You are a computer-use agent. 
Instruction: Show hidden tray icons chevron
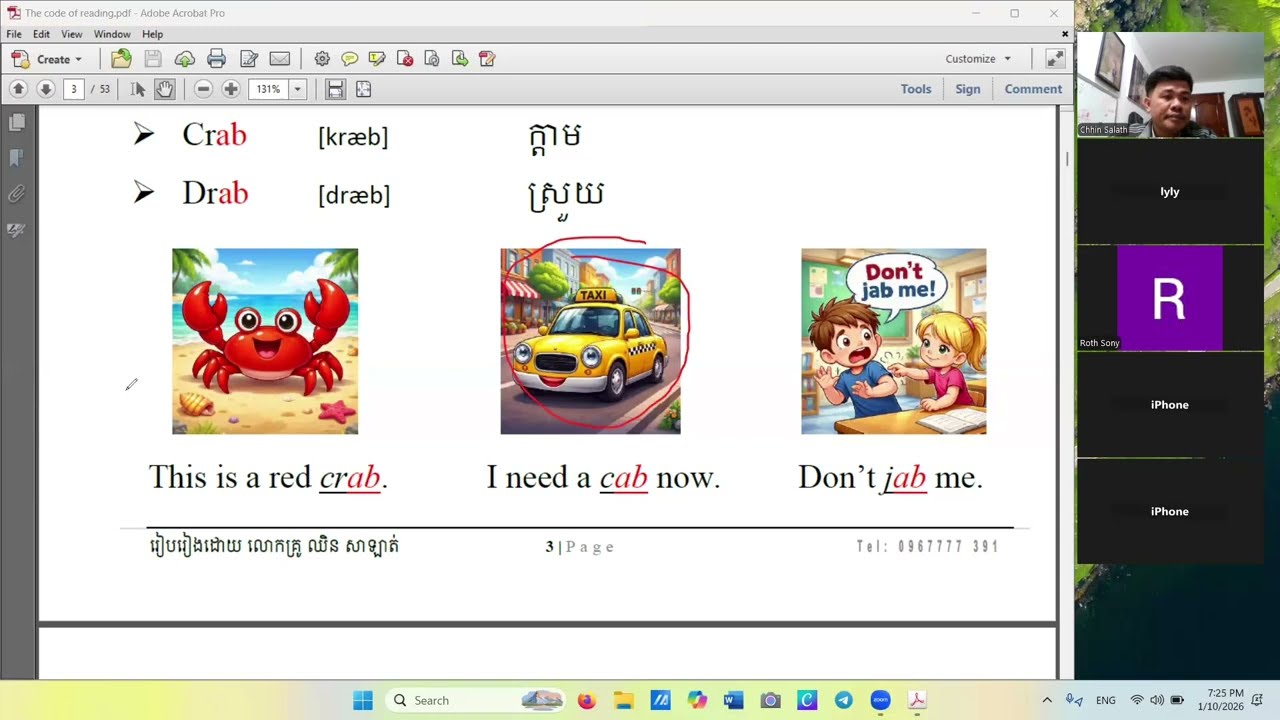coord(1047,700)
